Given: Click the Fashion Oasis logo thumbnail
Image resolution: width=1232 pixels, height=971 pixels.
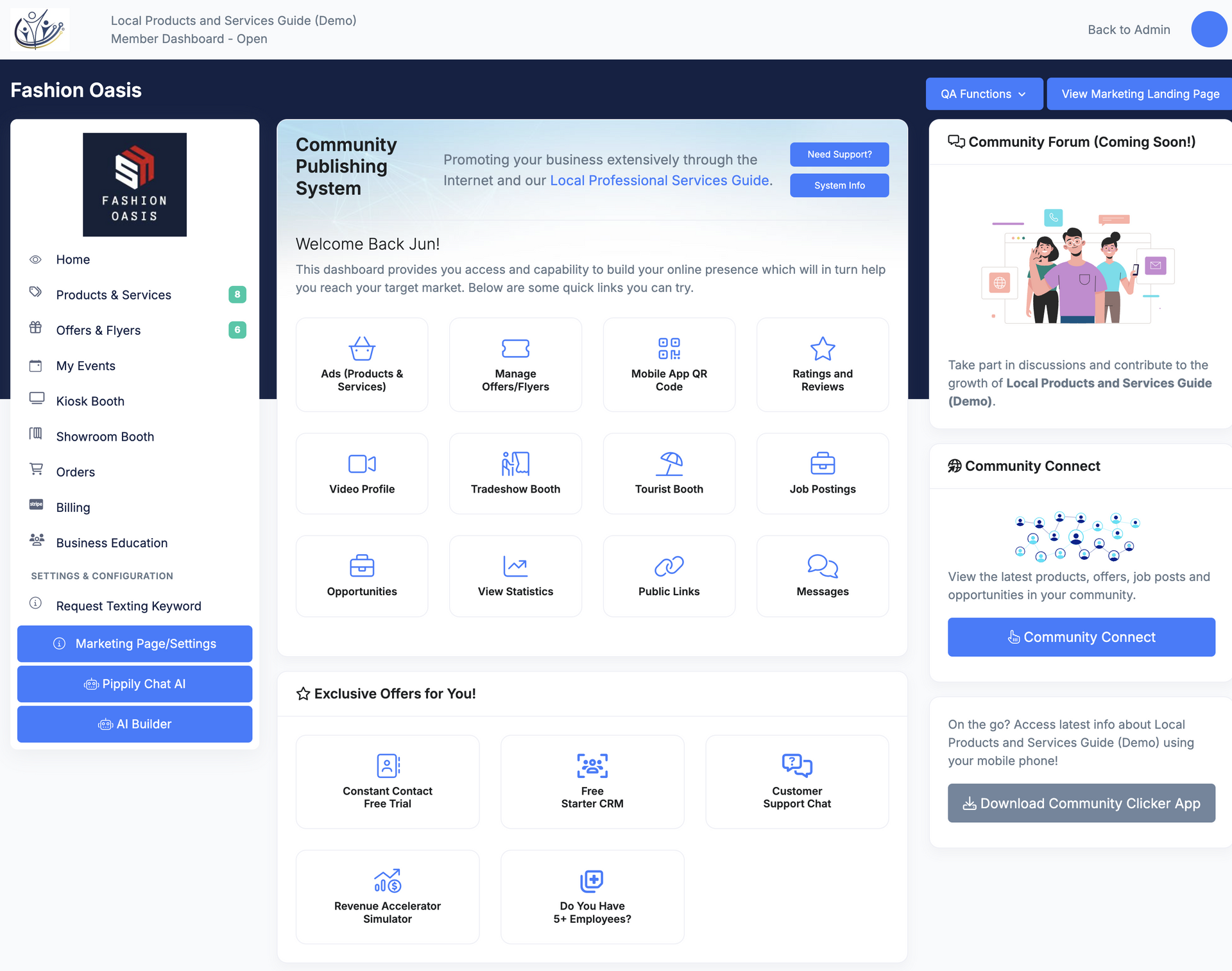Looking at the screenshot, I should tap(135, 184).
